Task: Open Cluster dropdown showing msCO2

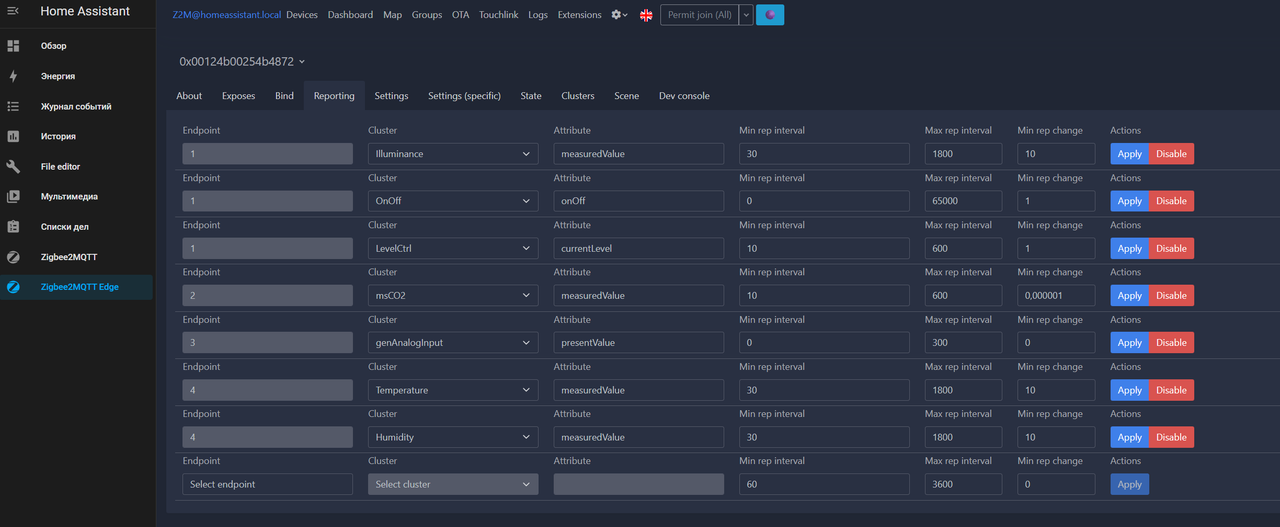Action: click(453, 295)
